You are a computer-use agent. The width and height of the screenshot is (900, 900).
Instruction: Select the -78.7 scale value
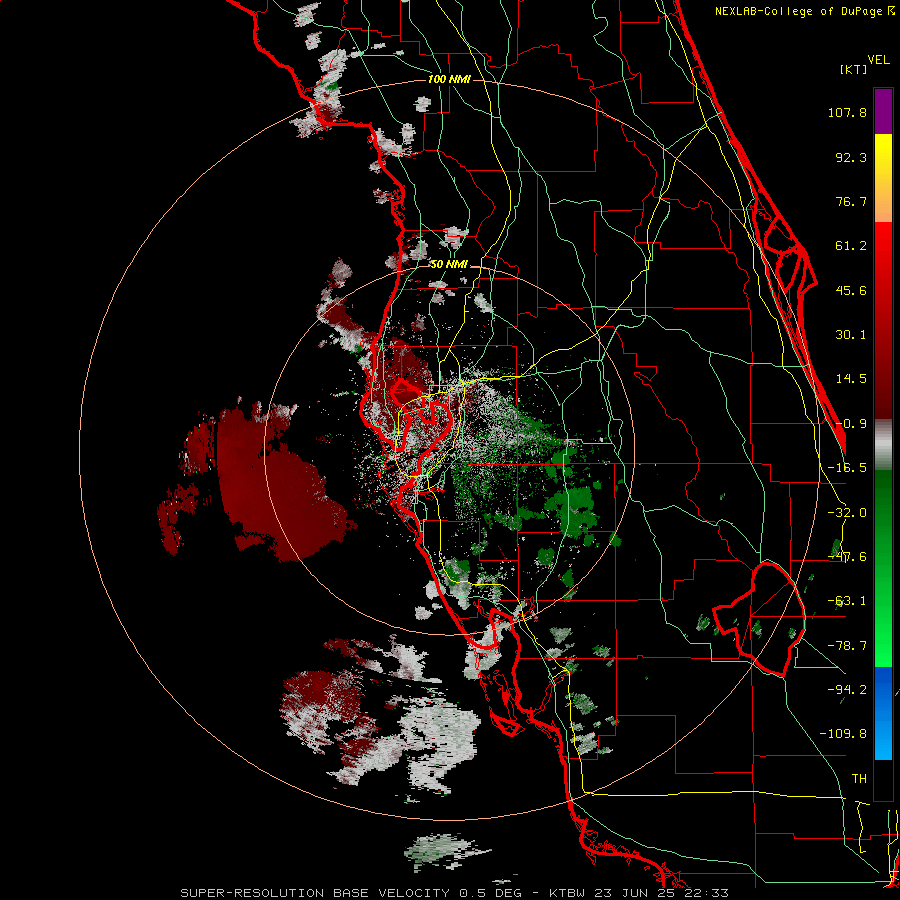pyautogui.click(x=847, y=646)
